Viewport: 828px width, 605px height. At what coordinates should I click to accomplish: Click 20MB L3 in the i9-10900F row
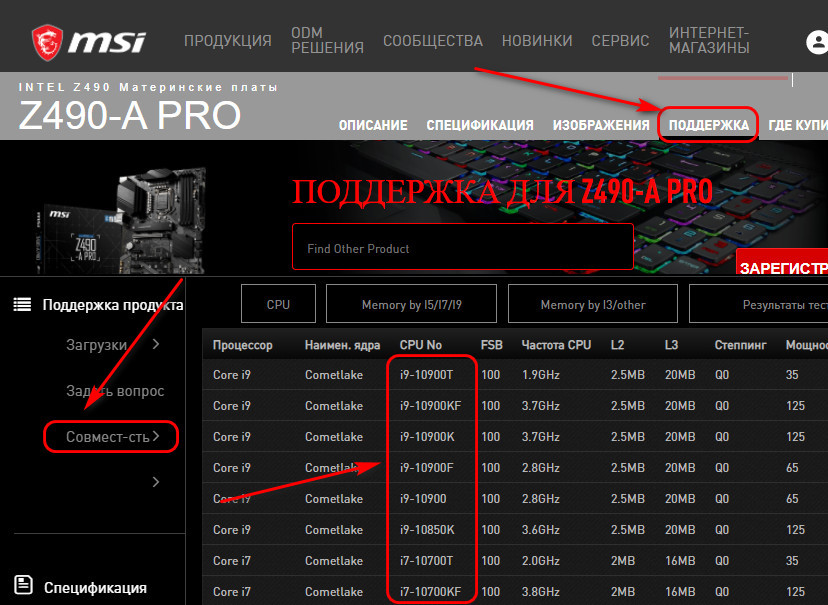pyautogui.click(x=680, y=468)
